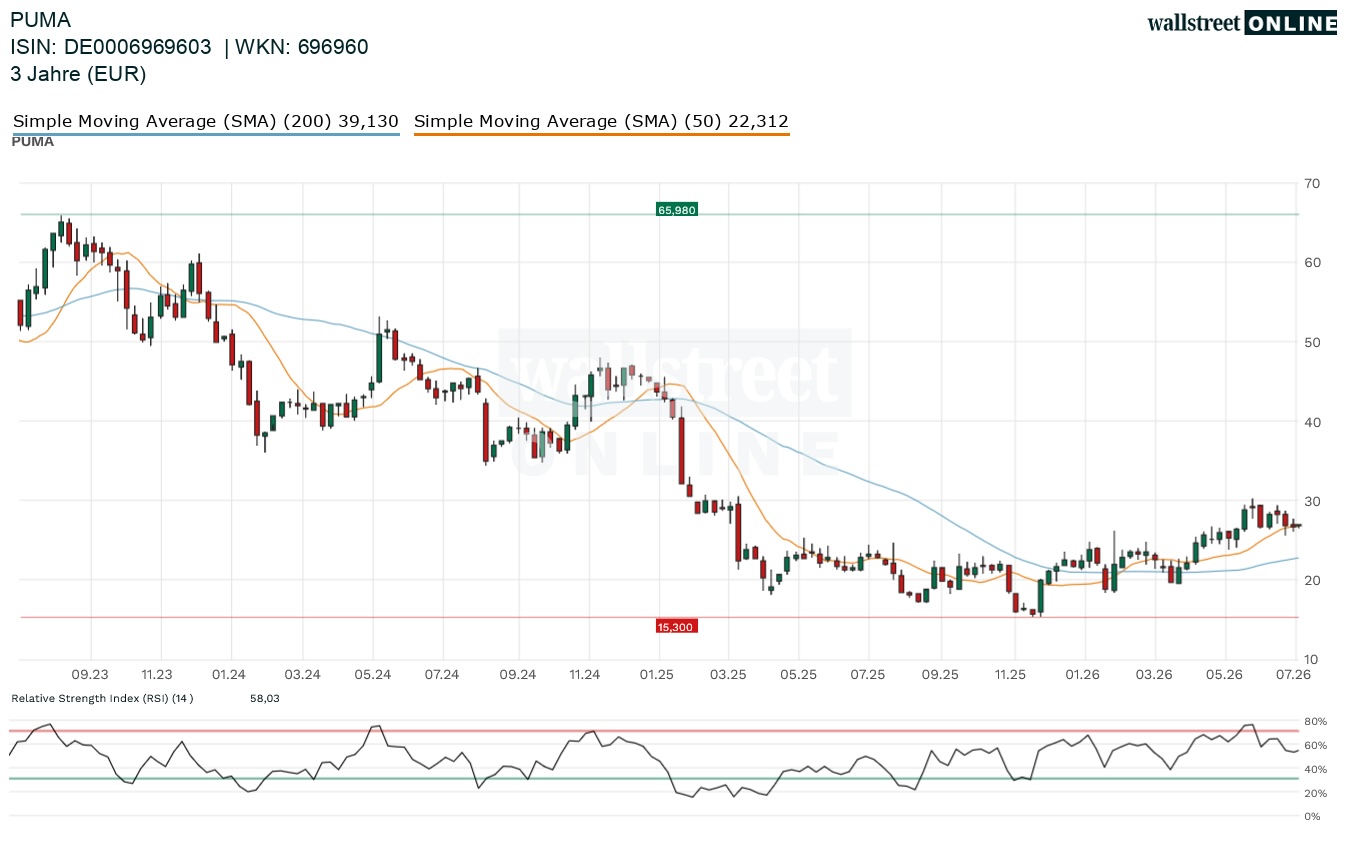This screenshot has width=1349, height=843.
Task: Click the 01.25 date tick on x-axis
Action: 658,675
